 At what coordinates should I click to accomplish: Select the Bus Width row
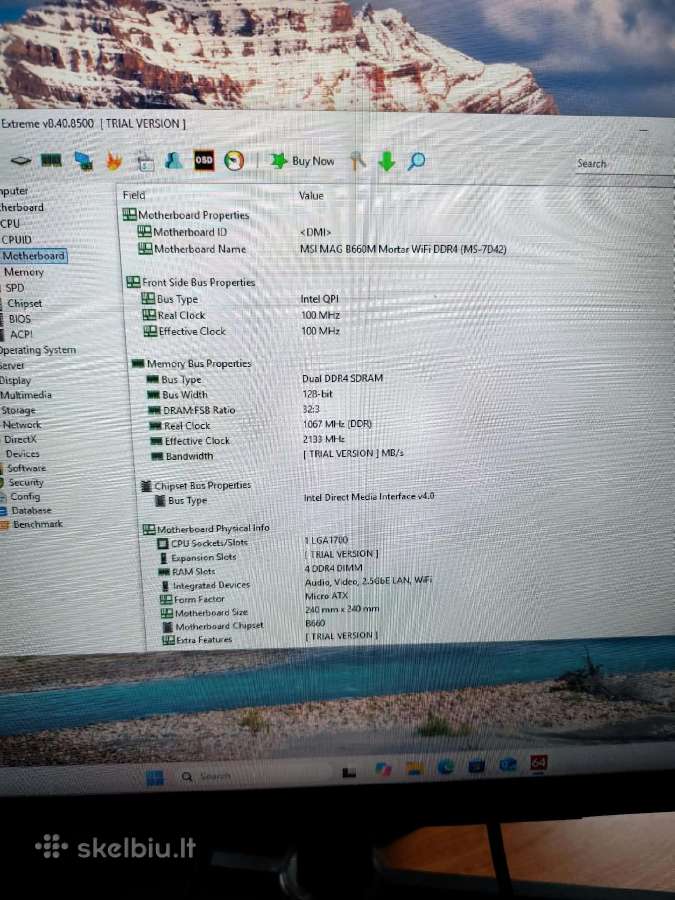pos(178,395)
